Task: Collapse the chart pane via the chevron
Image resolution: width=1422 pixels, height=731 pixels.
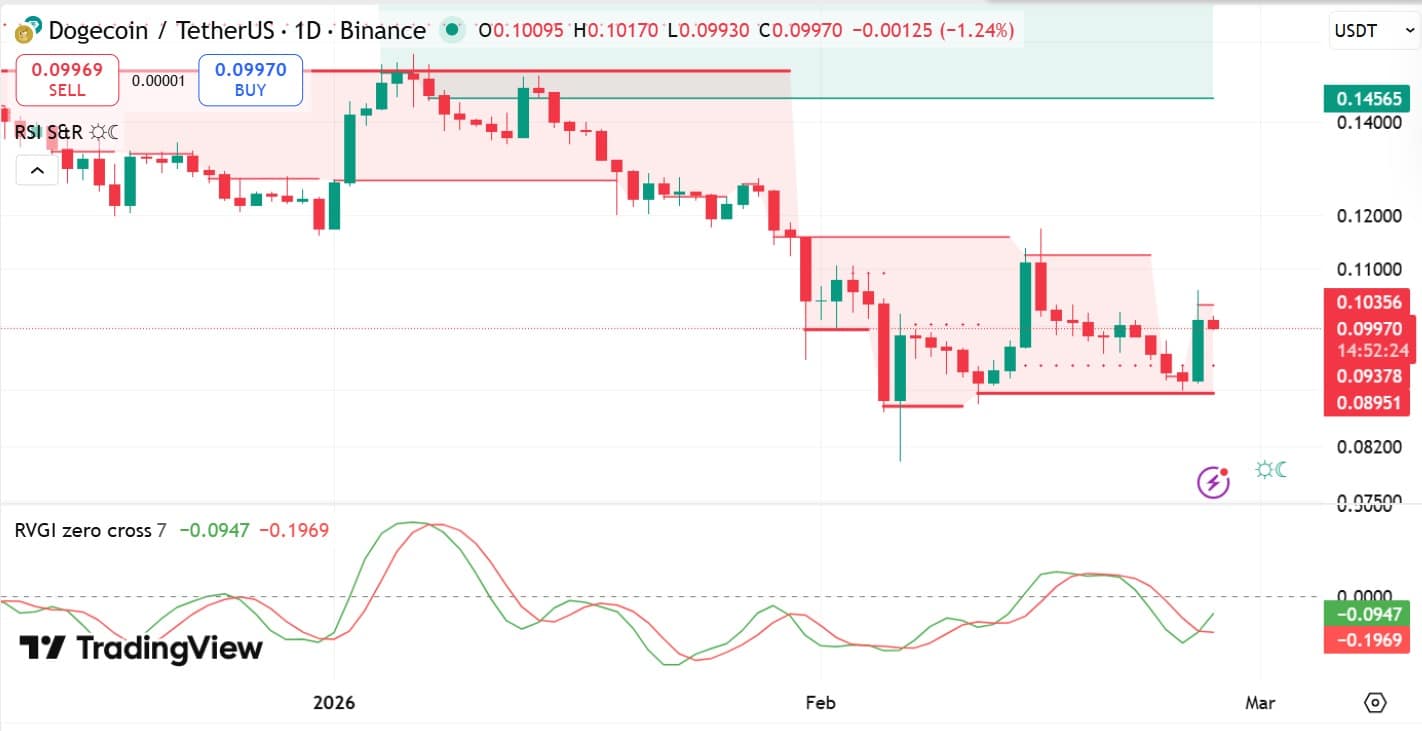Action: [x=37, y=170]
